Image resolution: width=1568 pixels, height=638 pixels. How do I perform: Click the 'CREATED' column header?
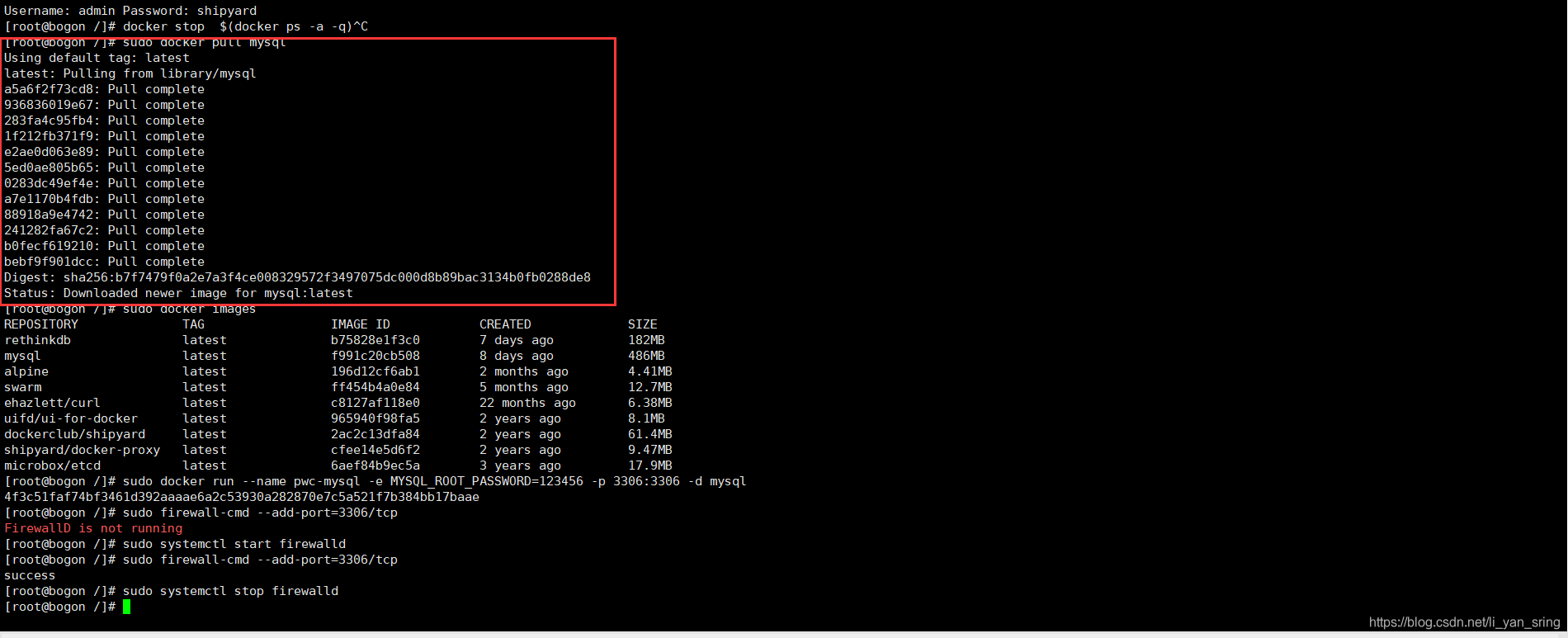505,324
